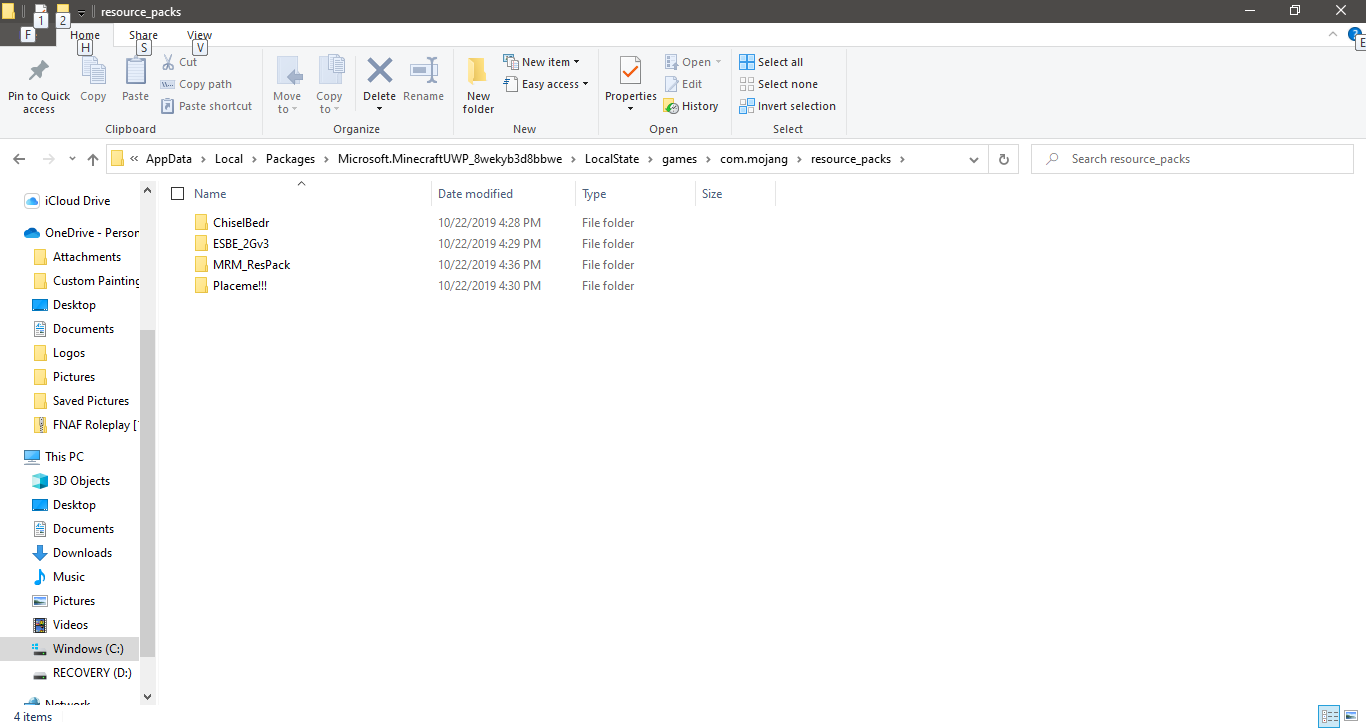Click Invert selection in the ribbon
The height and width of the screenshot is (728, 1366).
[x=787, y=106]
